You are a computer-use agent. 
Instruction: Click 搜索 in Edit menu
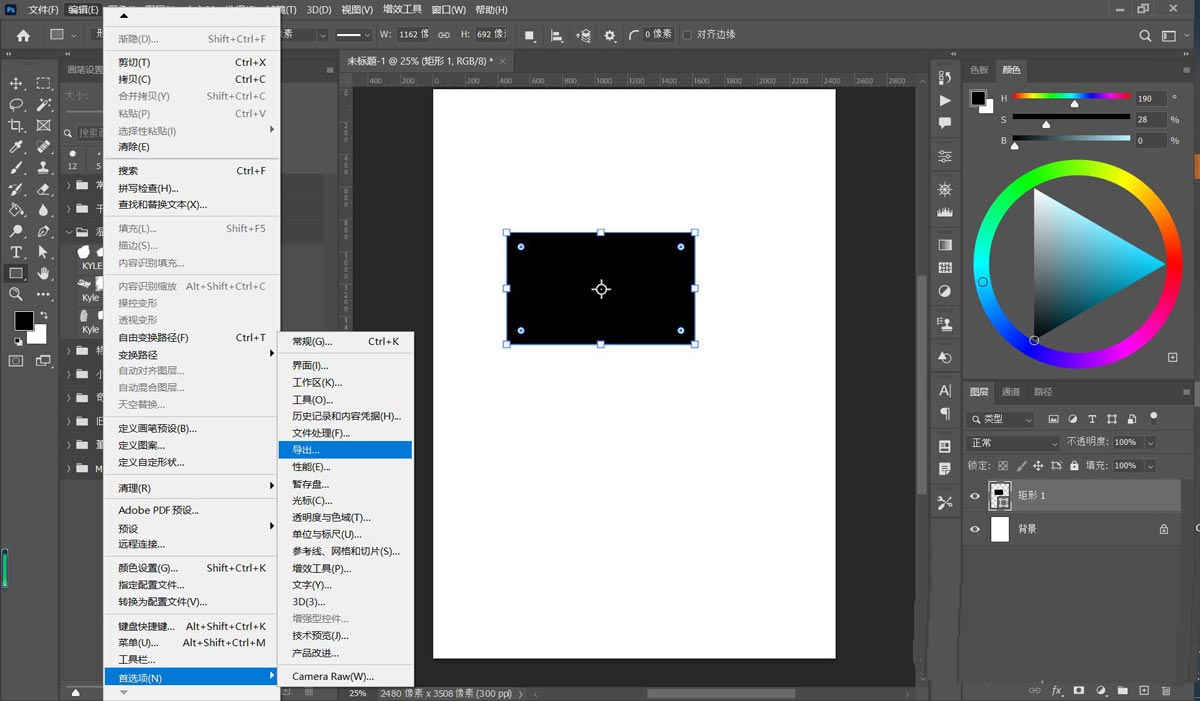pos(192,171)
